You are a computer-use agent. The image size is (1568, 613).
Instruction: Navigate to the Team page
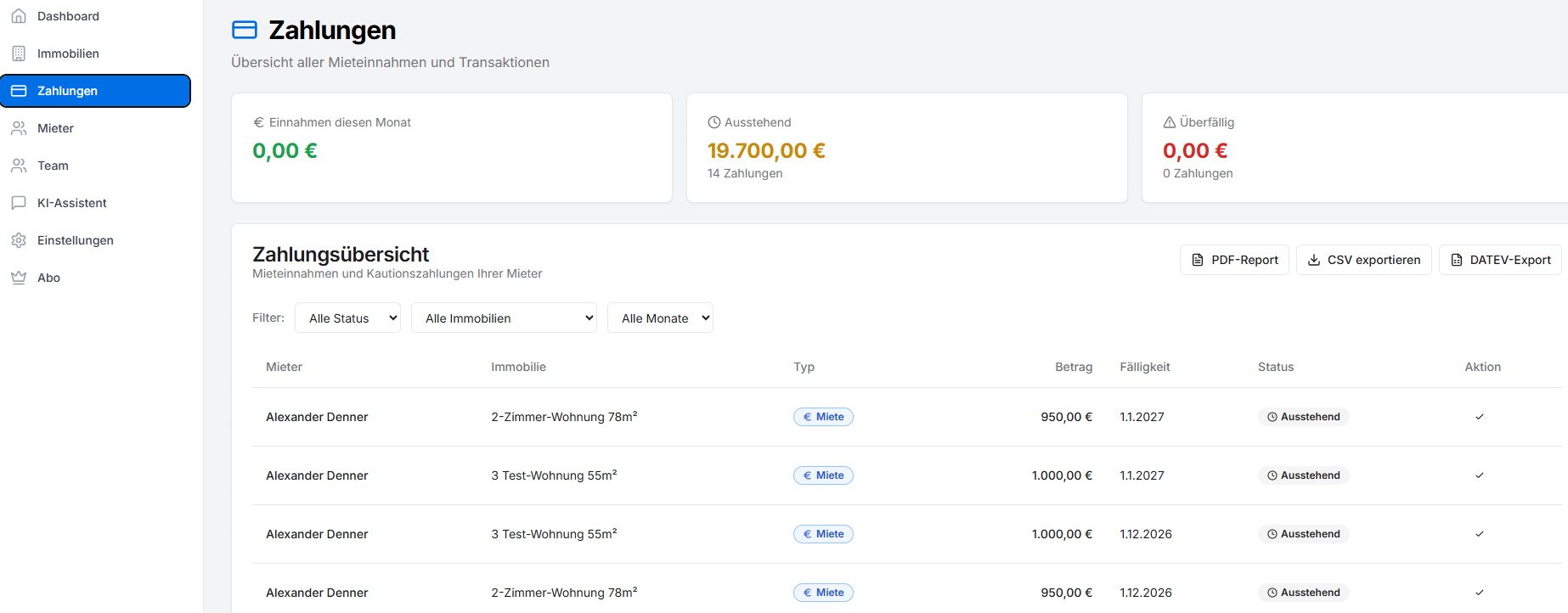95,166
